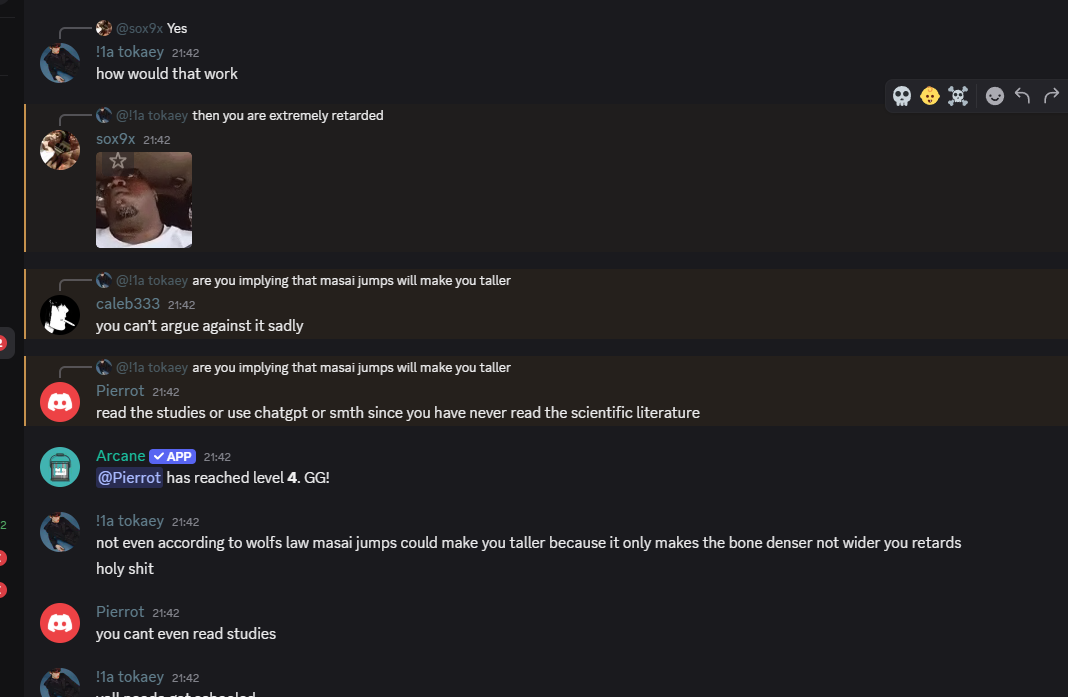This screenshot has height=697, width=1068.
Task: Click sox9x's profile avatar
Action: click(x=60, y=150)
